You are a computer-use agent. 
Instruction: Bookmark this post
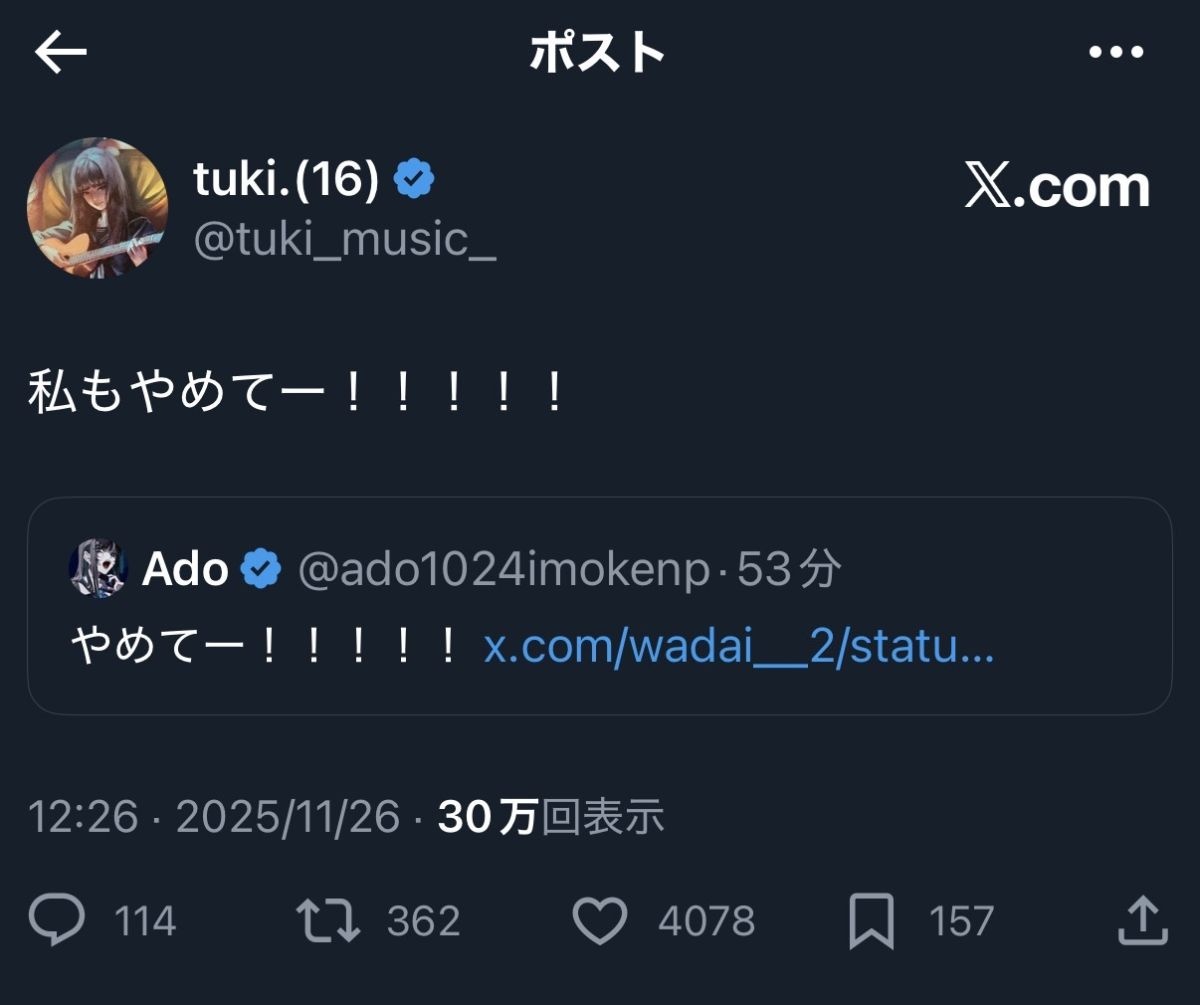[871, 921]
